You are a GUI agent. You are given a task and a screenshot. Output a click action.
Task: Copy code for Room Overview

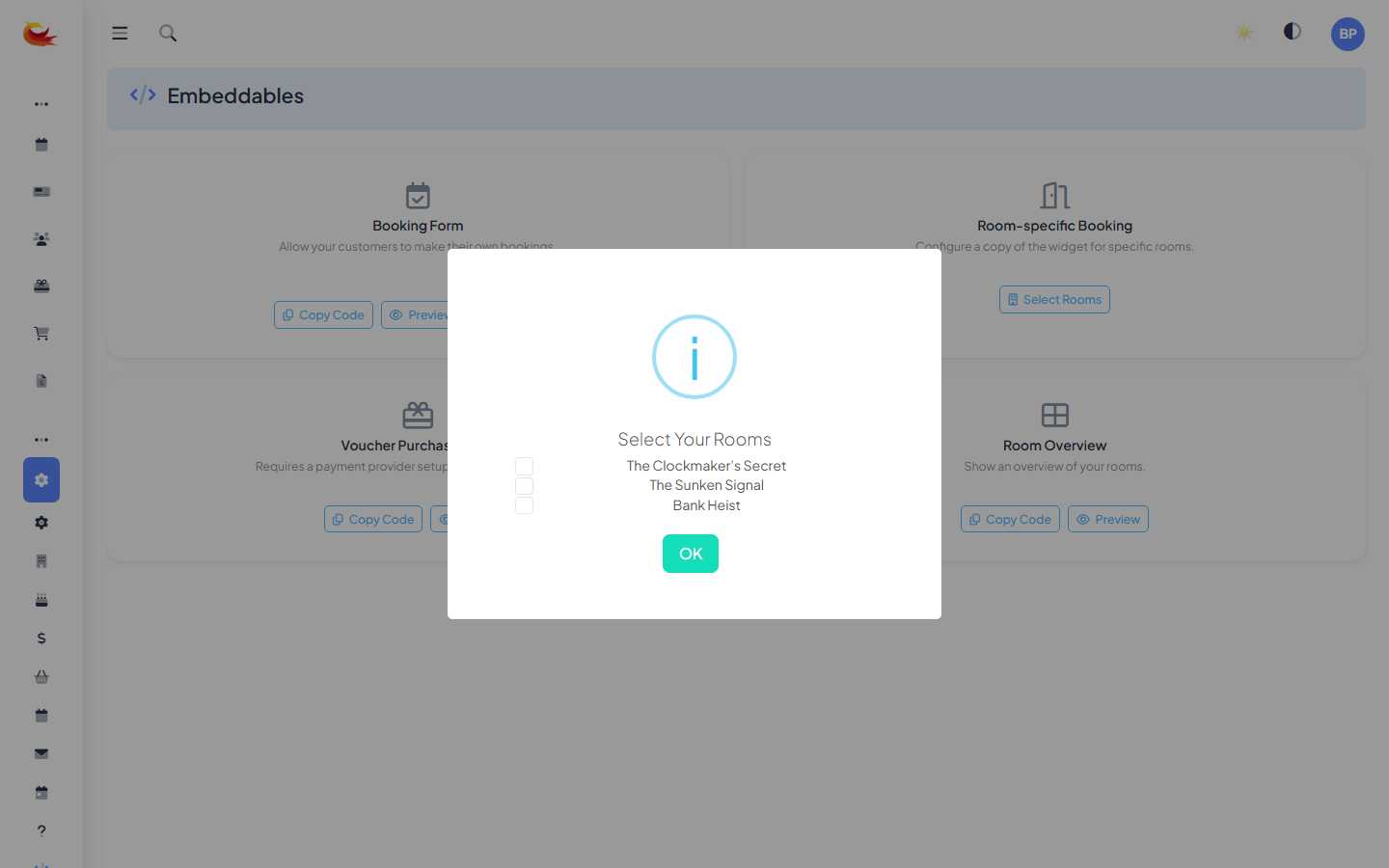(x=1010, y=519)
